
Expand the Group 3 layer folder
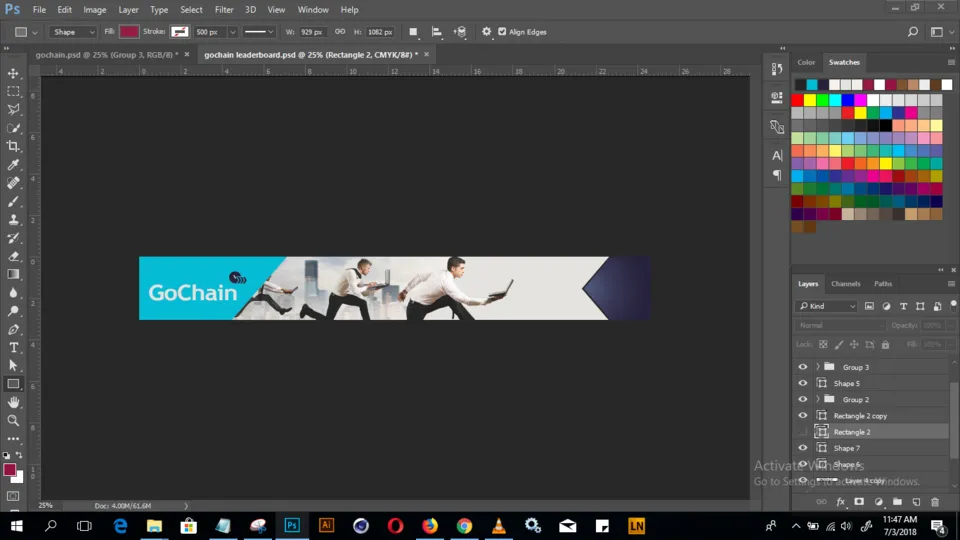point(818,367)
